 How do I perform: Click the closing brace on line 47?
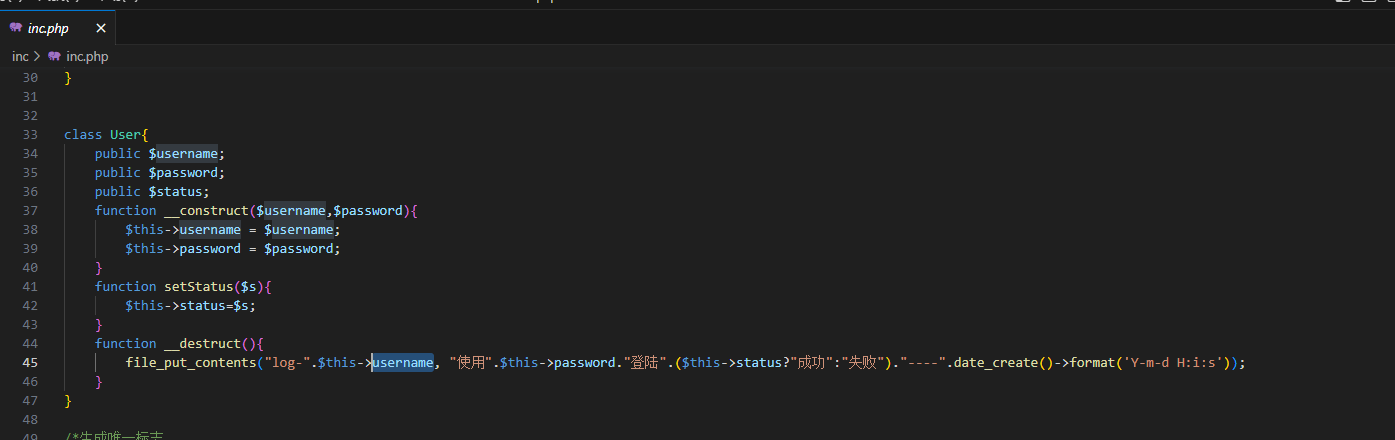pos(68,400)
